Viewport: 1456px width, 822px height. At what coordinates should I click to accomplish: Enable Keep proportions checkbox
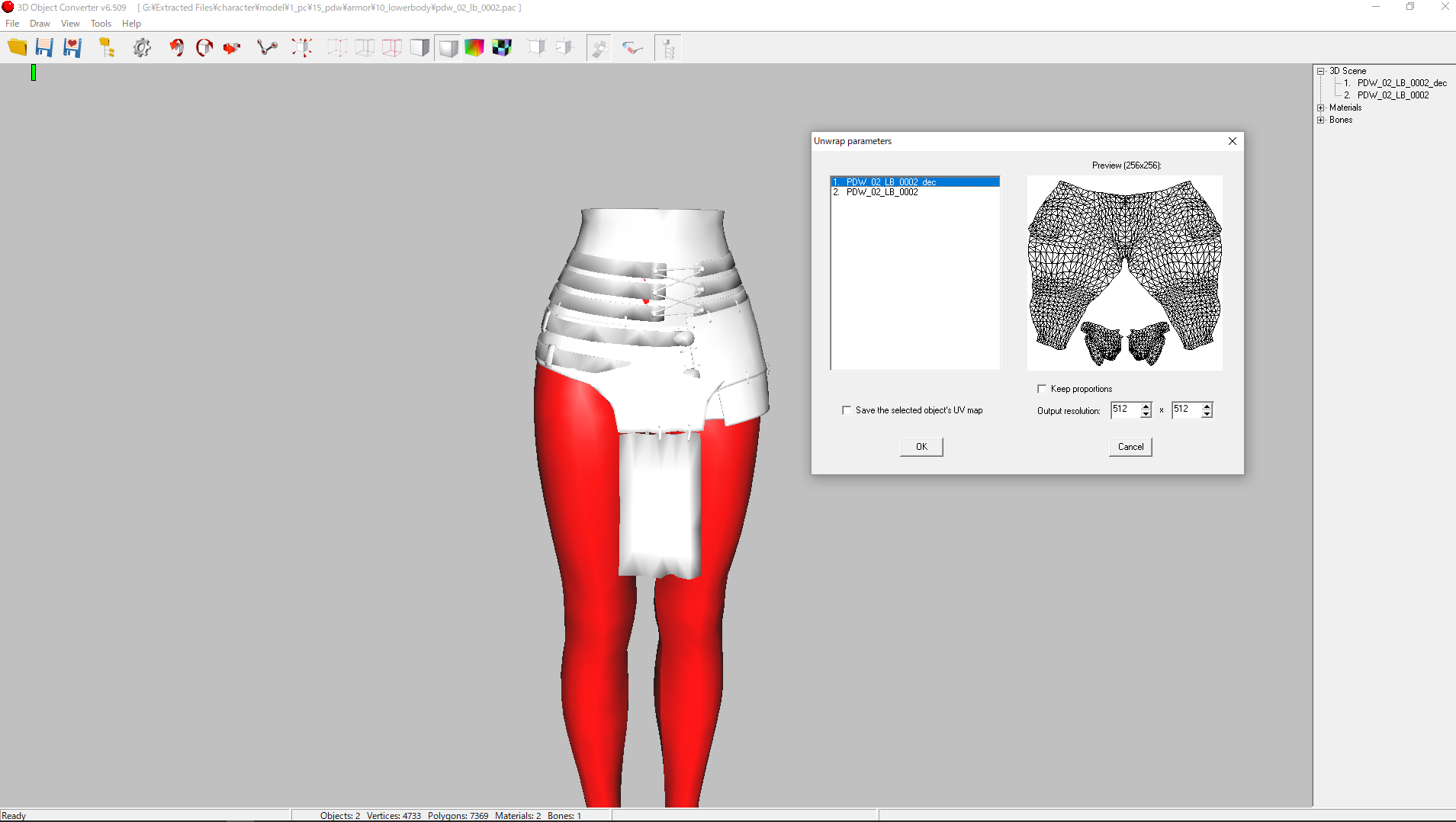[x=1042, y=389]
